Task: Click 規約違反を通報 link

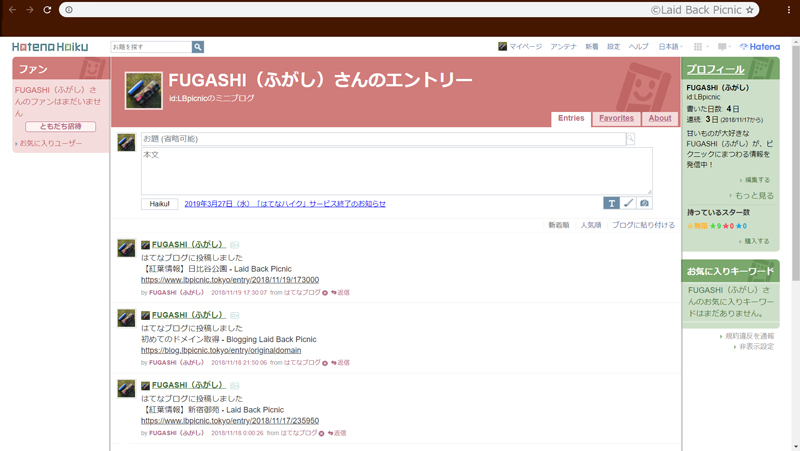Action: tap(749, 336)
